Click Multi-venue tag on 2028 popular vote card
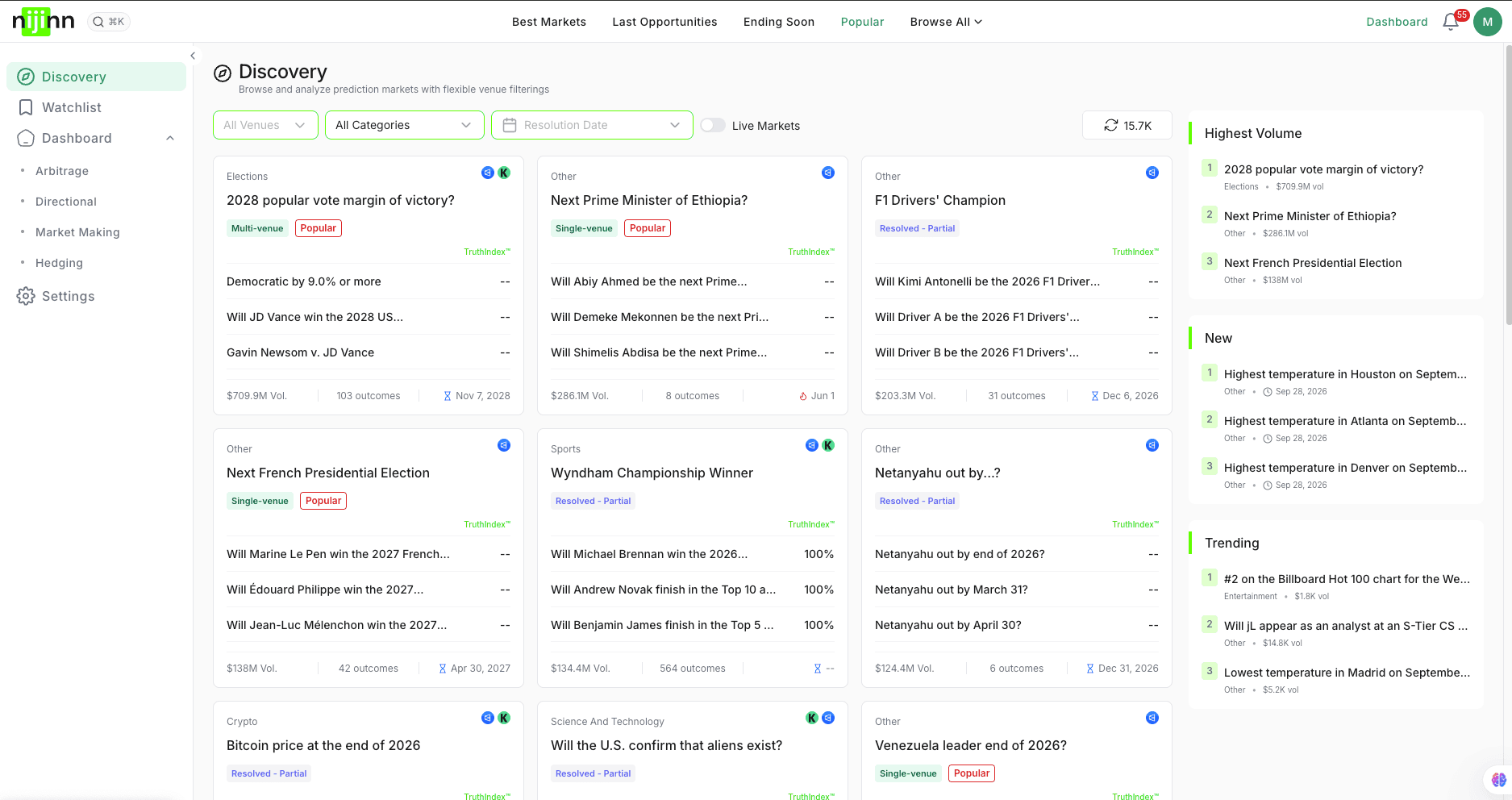The image size is (1512, 800). [257, 228]
